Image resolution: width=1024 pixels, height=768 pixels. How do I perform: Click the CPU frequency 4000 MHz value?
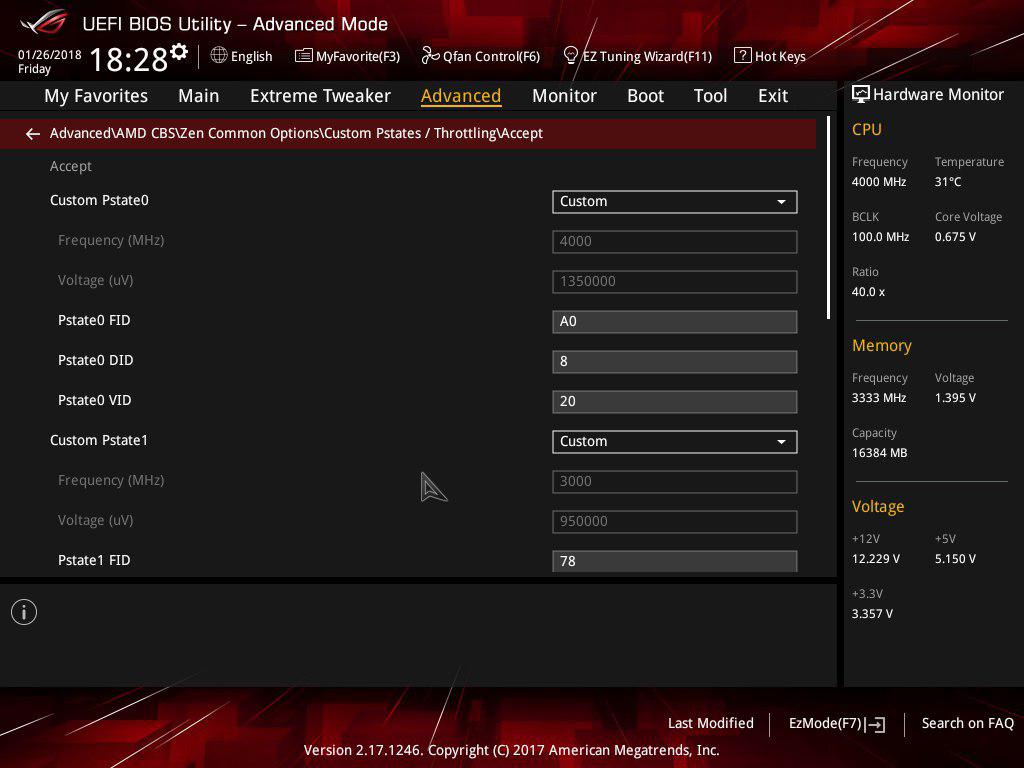point(879,182)
